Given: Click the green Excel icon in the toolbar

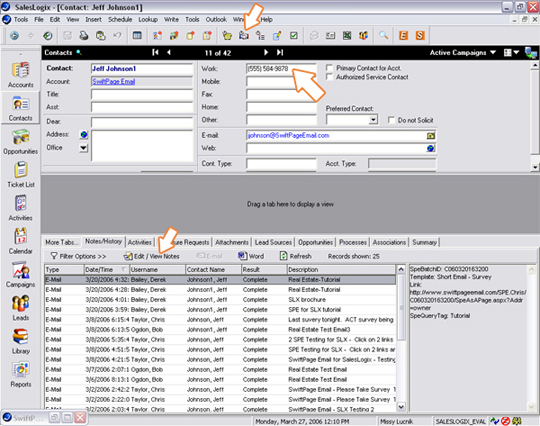Looking at the screenshot, I should click(347, 35).
